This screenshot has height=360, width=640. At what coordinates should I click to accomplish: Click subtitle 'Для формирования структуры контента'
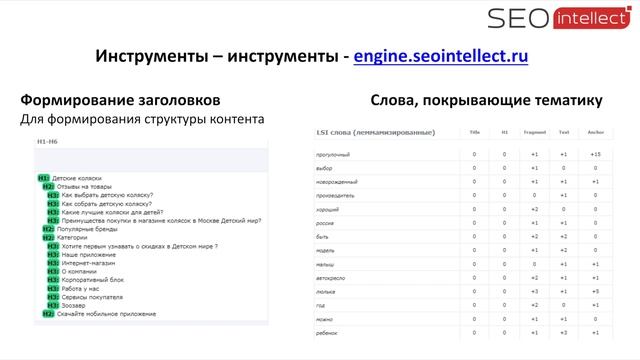(142, 119)
